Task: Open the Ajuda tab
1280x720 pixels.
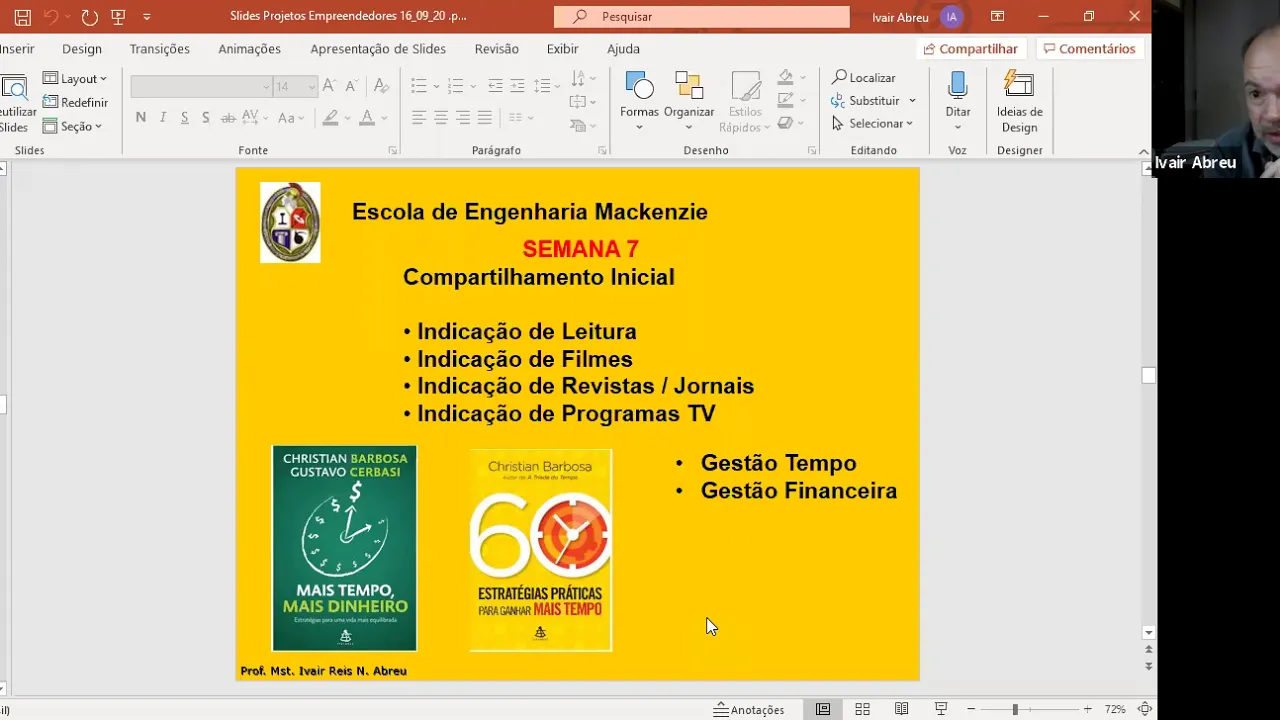Action: [623, 49]
